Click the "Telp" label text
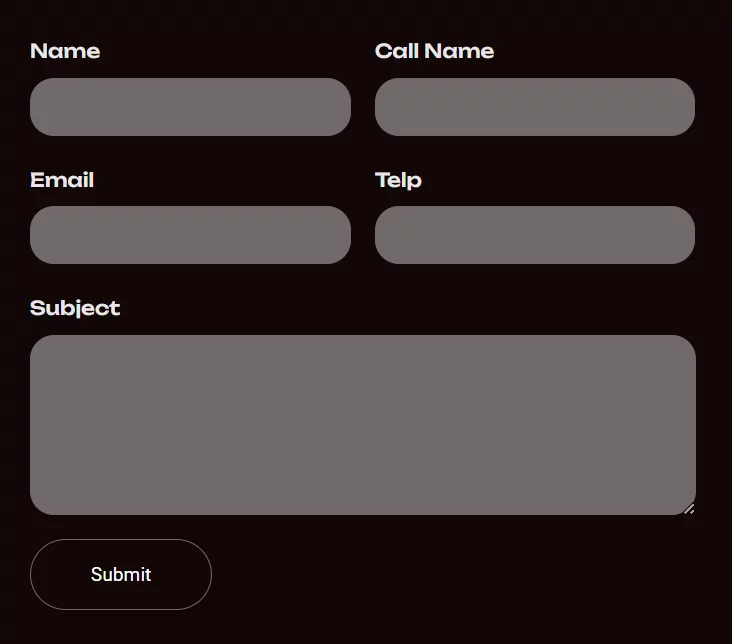732x644 pixels. tap(398, 180)
